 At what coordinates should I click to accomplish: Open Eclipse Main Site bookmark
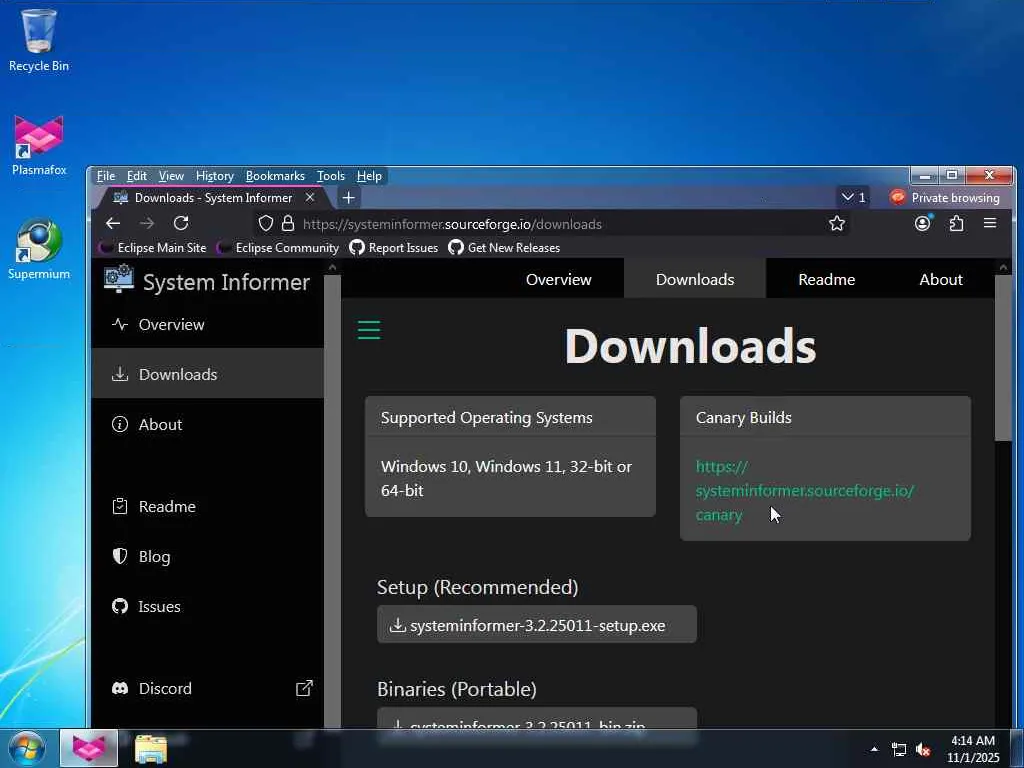click(153, 248)
